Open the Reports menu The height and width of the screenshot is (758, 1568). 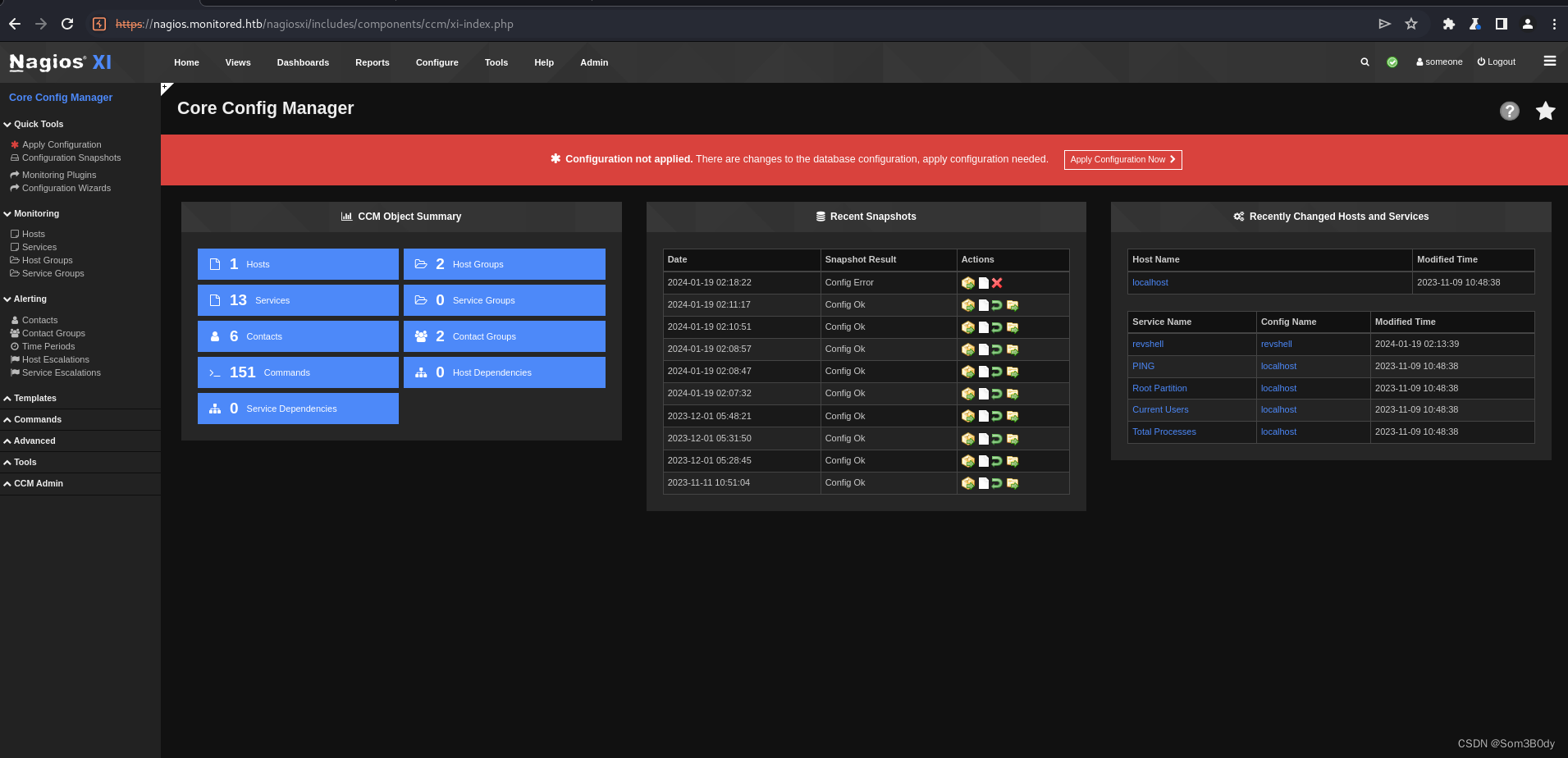[x=373, y=62]
